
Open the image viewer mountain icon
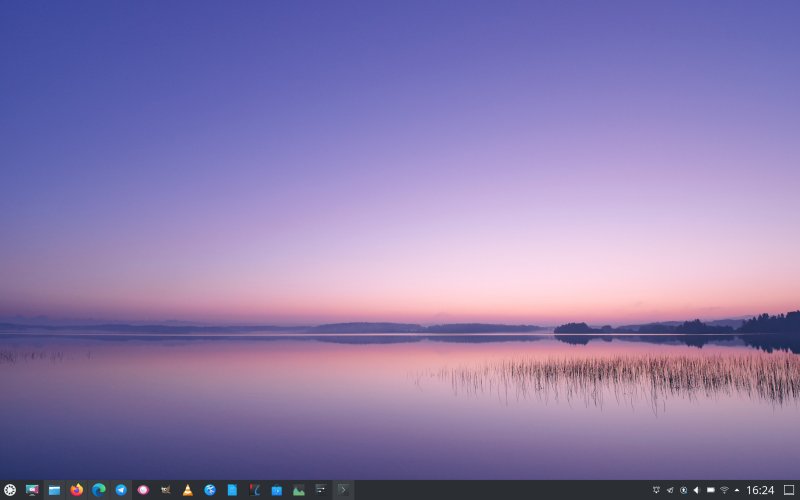coord(298,490)
